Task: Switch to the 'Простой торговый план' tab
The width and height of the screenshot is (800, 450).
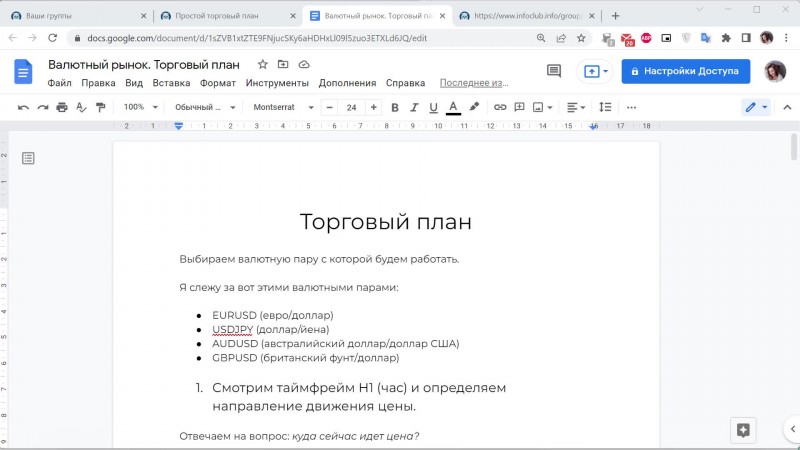Action: 228,16
